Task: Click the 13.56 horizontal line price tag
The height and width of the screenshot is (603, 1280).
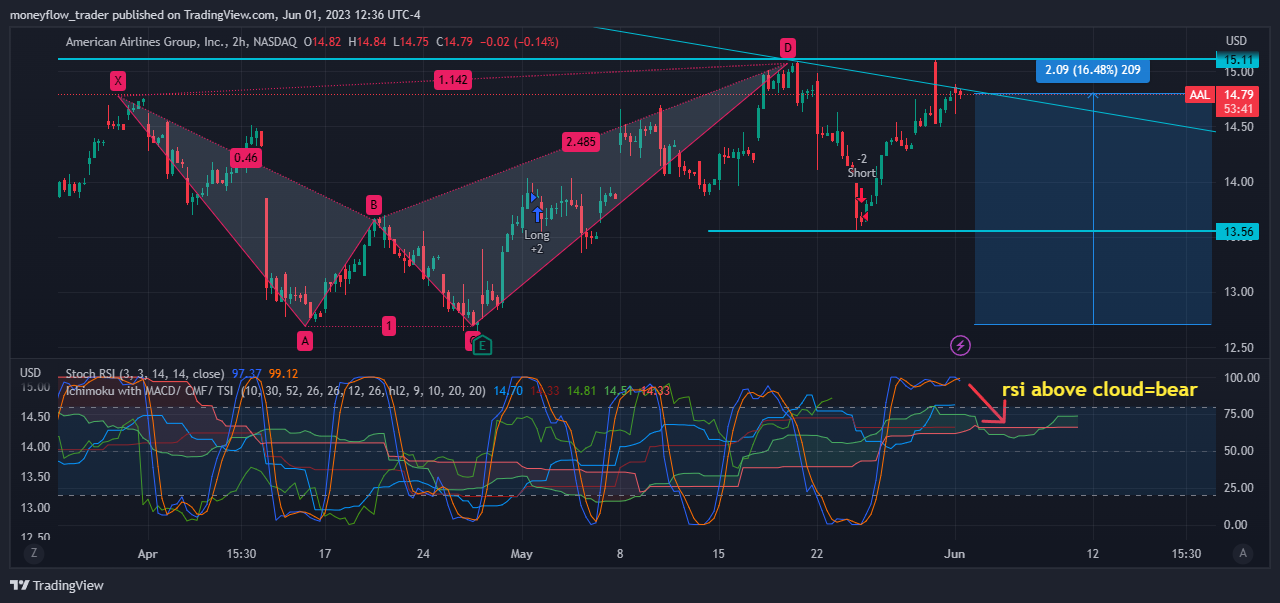Action: point(1236,231)
